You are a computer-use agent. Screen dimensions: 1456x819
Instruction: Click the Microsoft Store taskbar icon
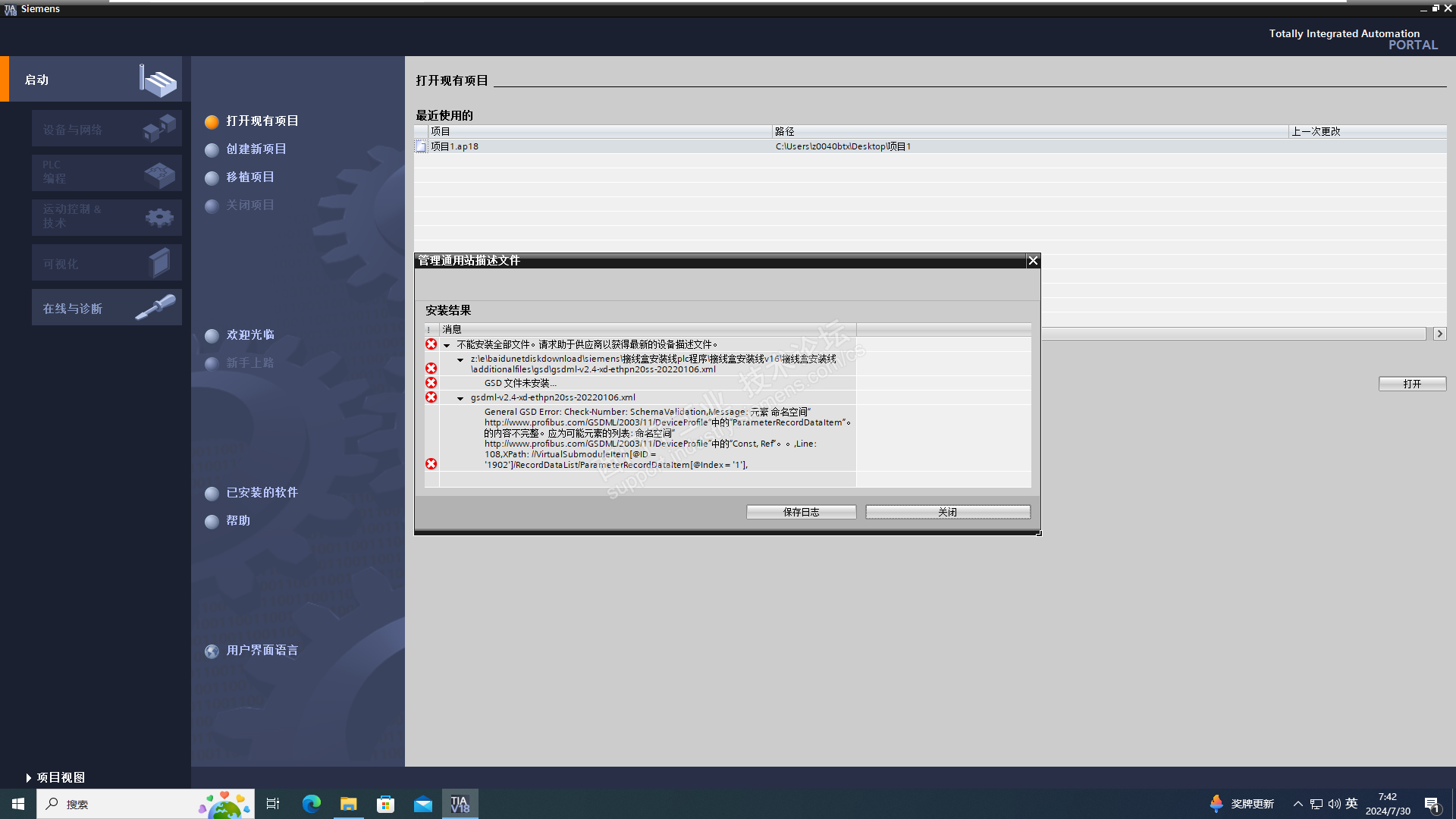point(385,804)
